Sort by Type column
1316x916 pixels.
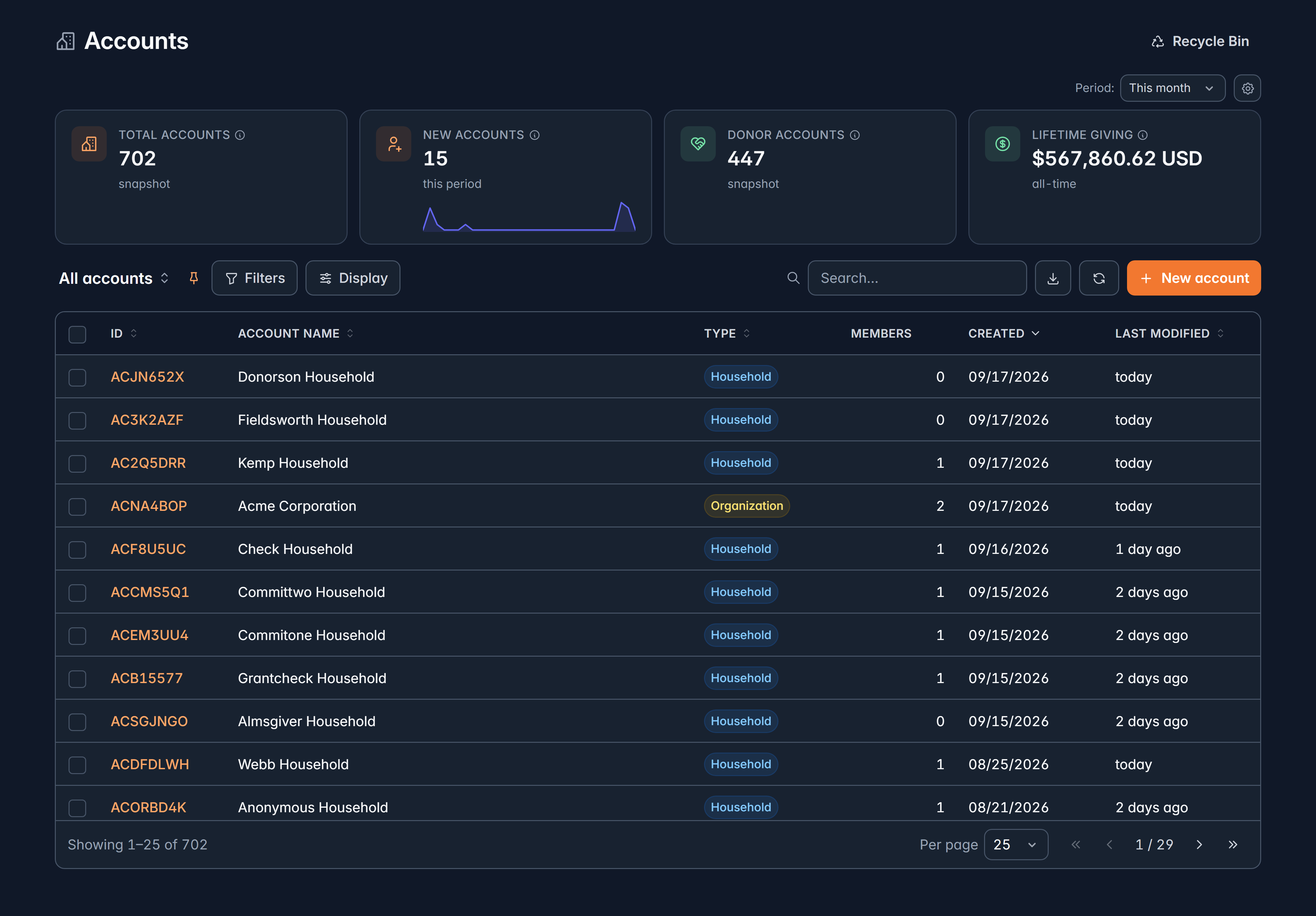[x=727, y=333]
